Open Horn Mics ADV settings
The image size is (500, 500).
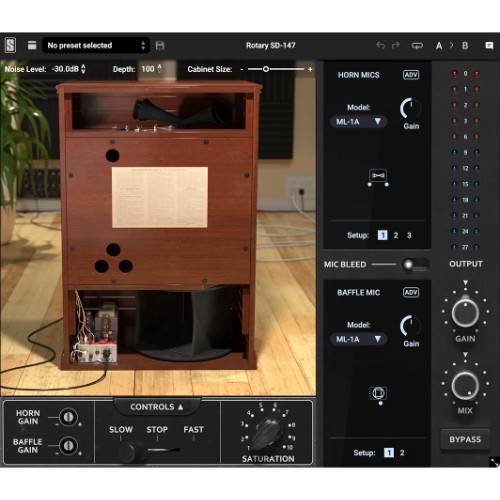click(411, 75)
